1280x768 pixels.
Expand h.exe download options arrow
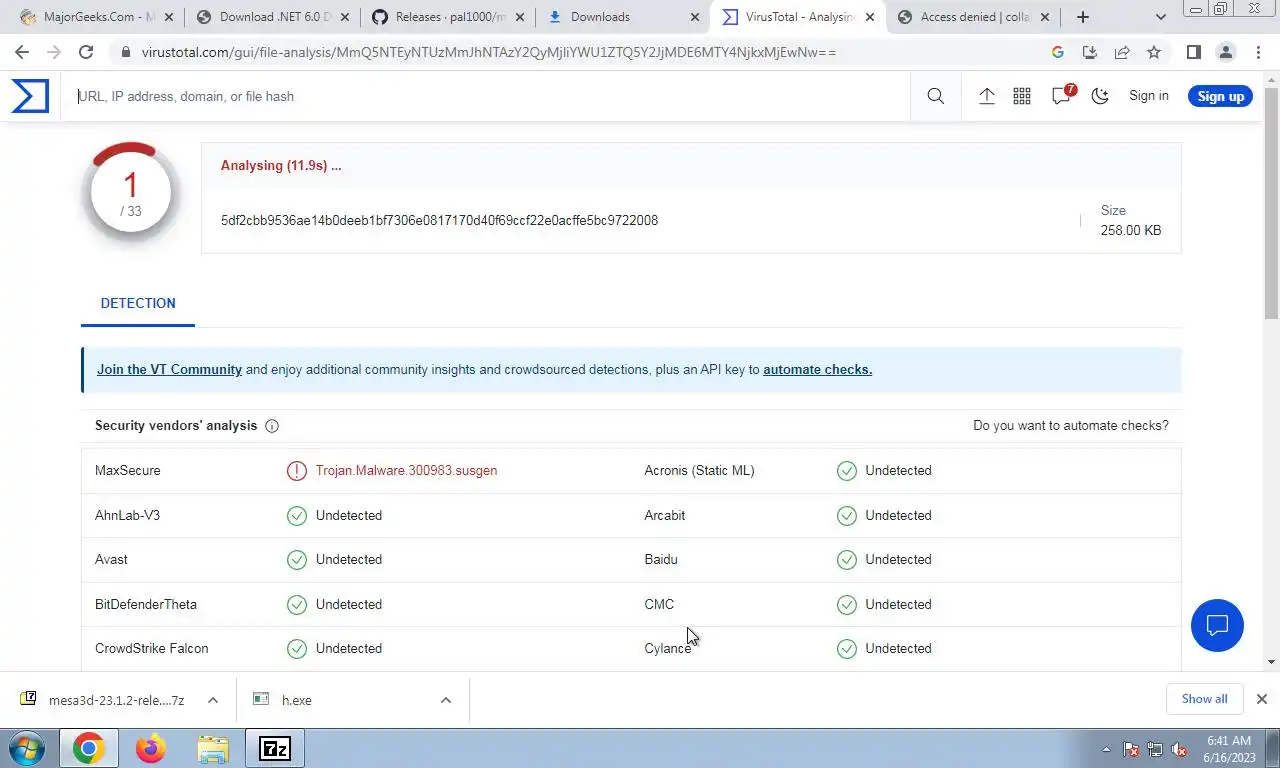[446, 700]
